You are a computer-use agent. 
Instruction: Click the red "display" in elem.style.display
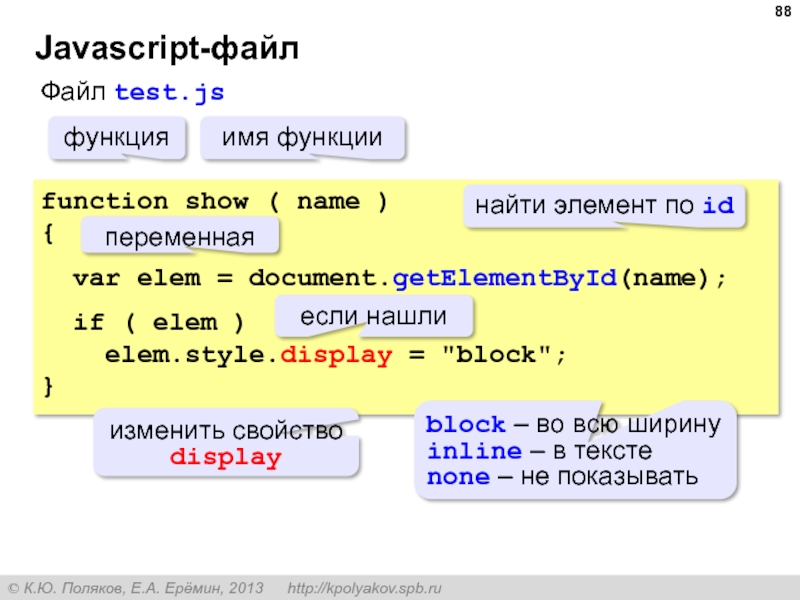[337, 356]
